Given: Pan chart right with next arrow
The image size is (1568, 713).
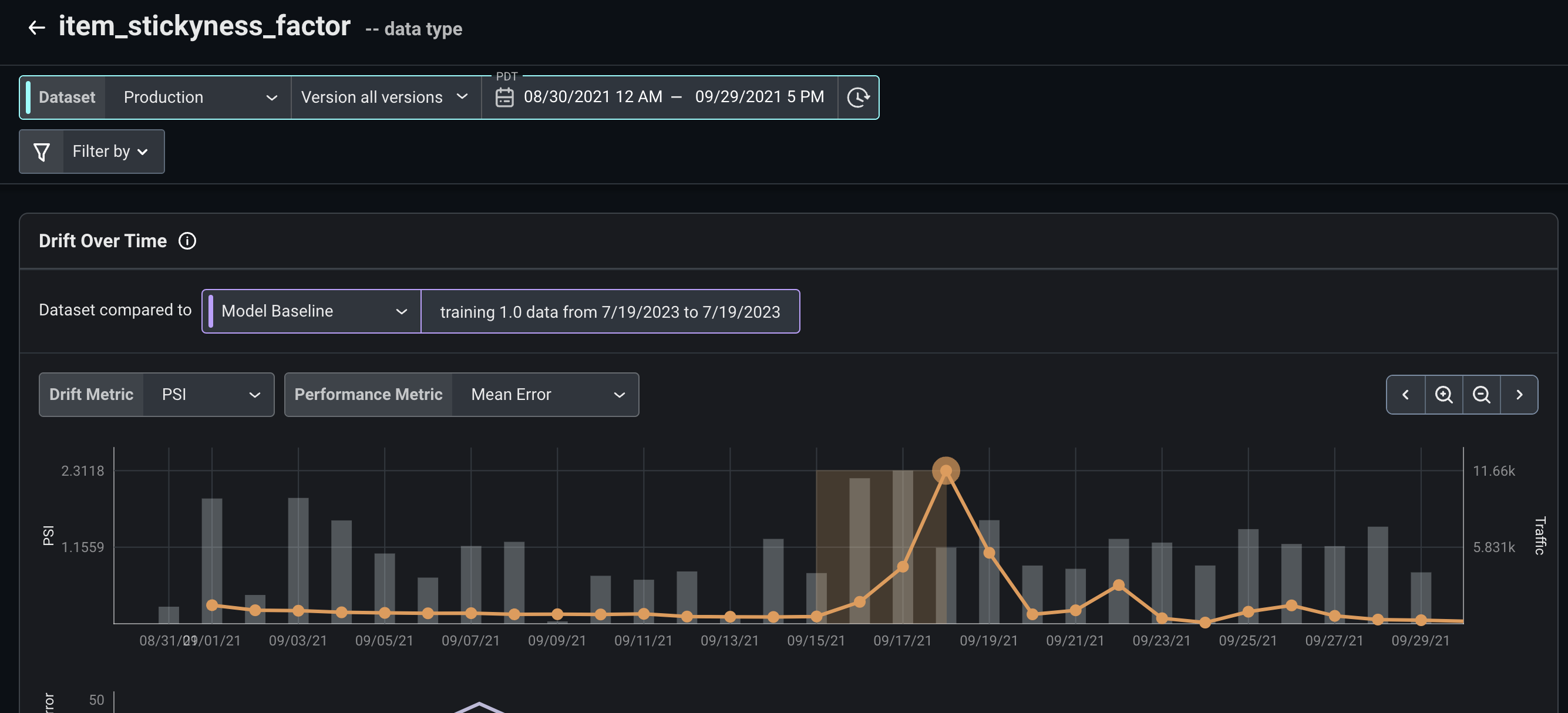Looking at the screenshot, I should coord(1519,395).
